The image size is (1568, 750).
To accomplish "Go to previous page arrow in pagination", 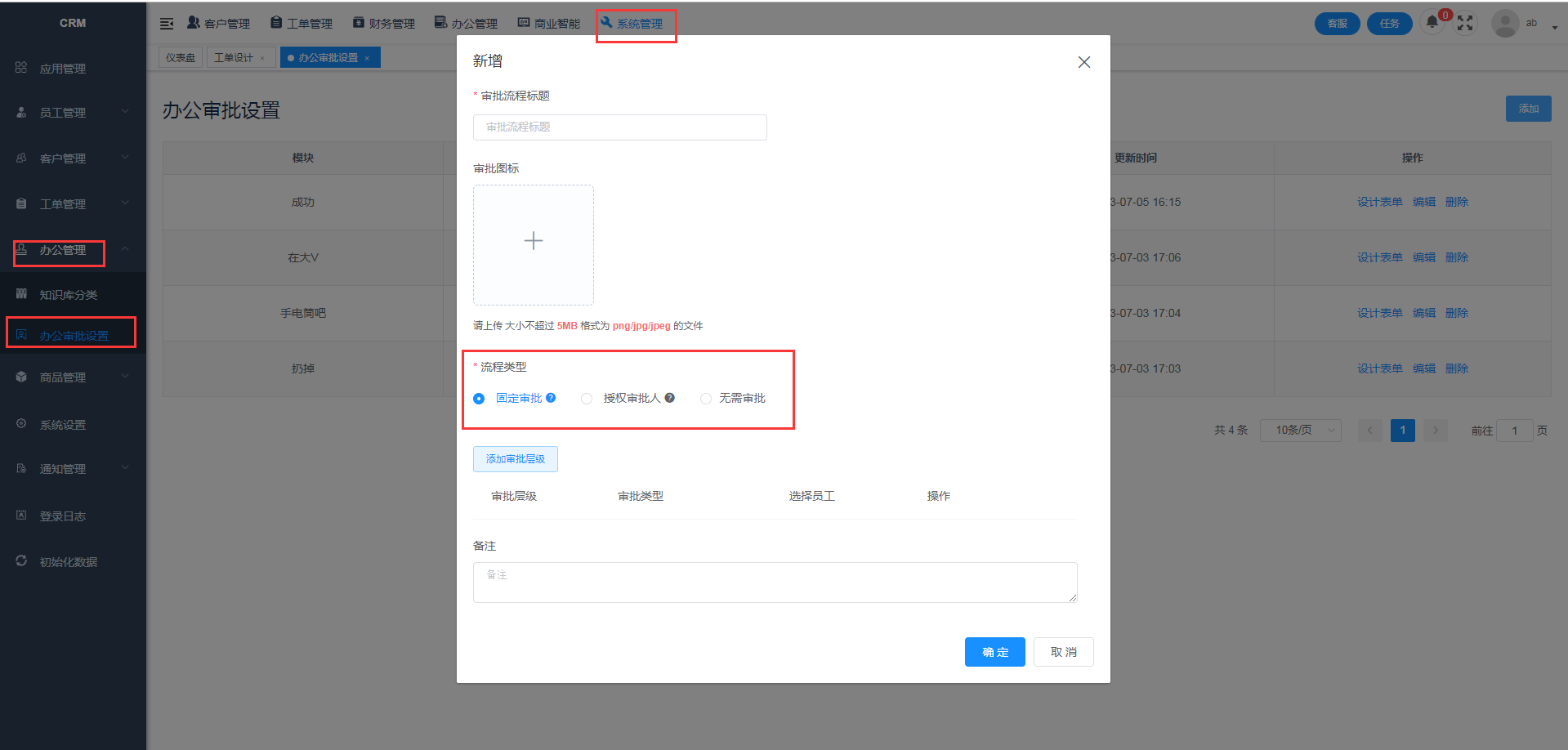I will (x=1370, y=431).
